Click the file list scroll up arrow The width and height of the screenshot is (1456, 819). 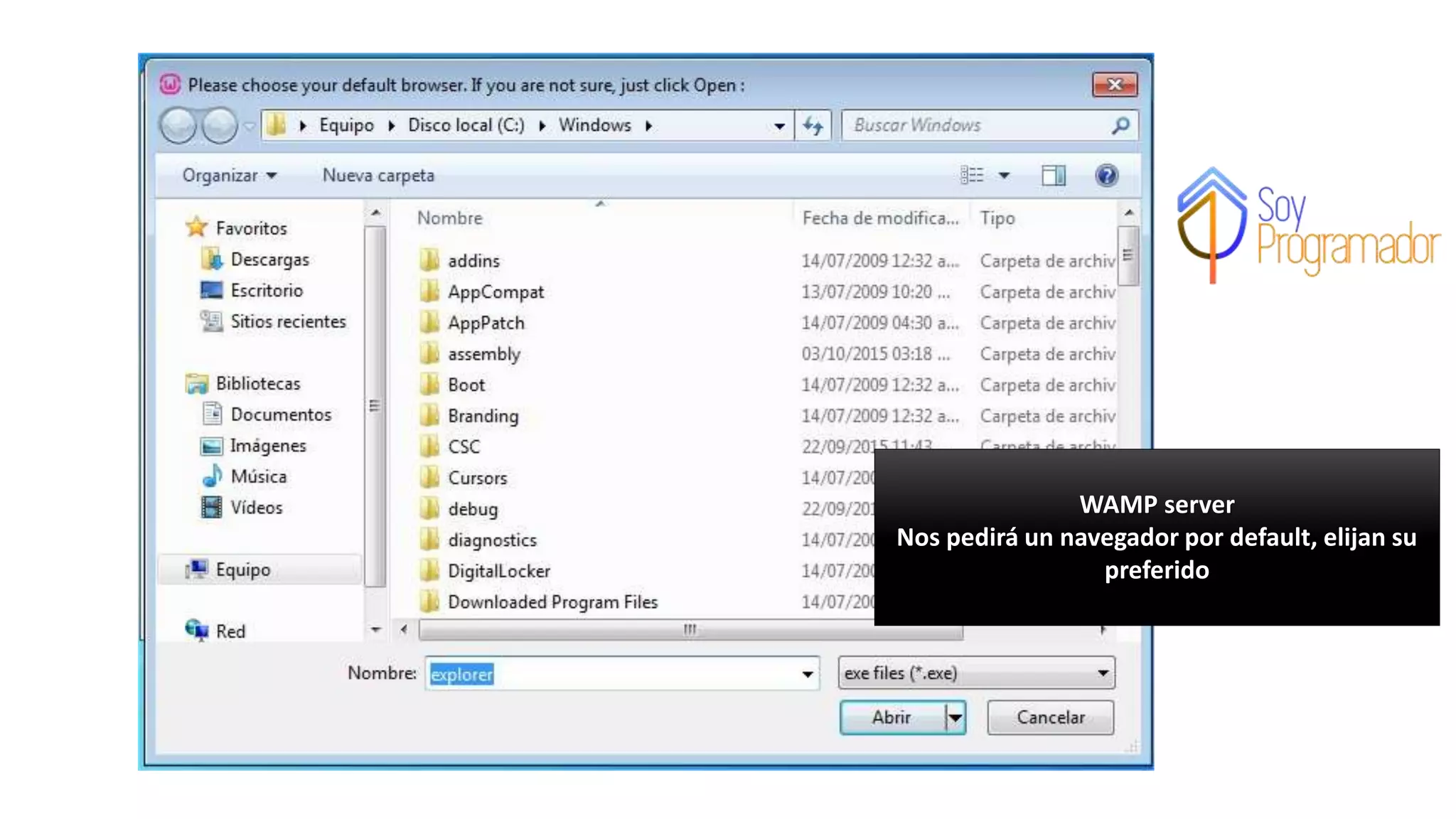[x=1128, y=213]
